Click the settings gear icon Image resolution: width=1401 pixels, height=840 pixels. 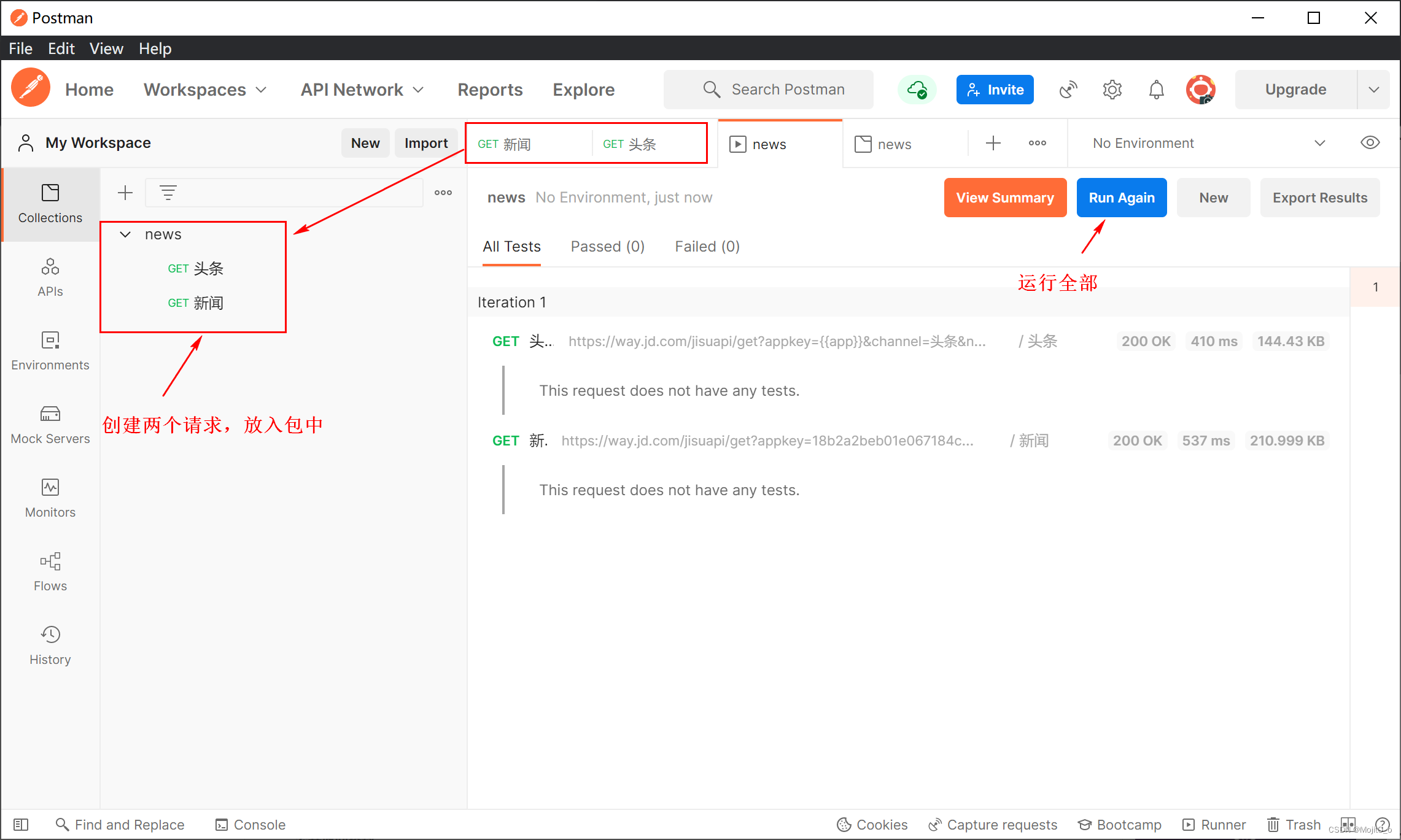pyautogui.click(x=1112, y=90)
